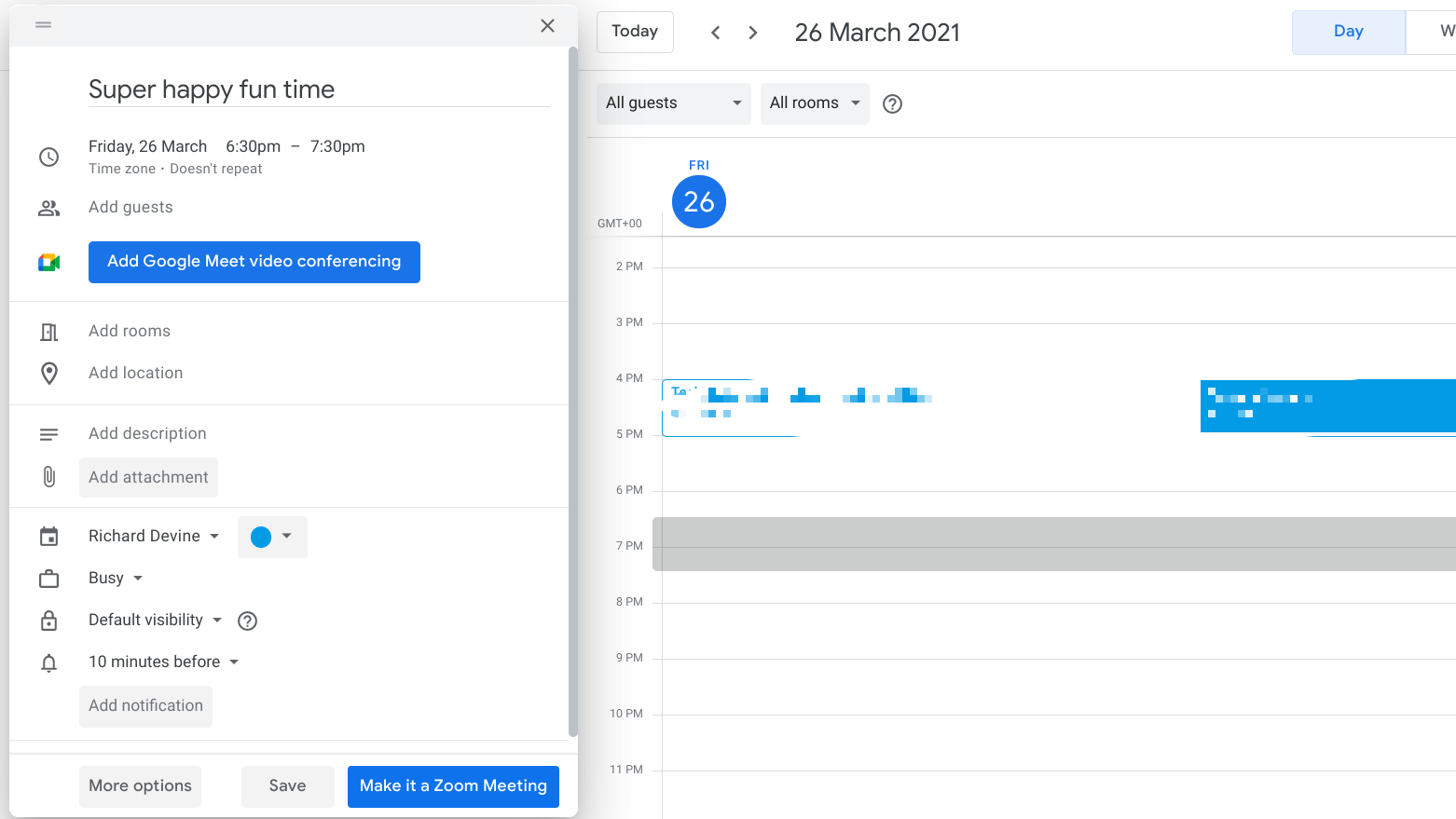Click the briefcase icon next to Busy
The image size is (1456, 819).
pyautogui.click(x=48, y=579)
